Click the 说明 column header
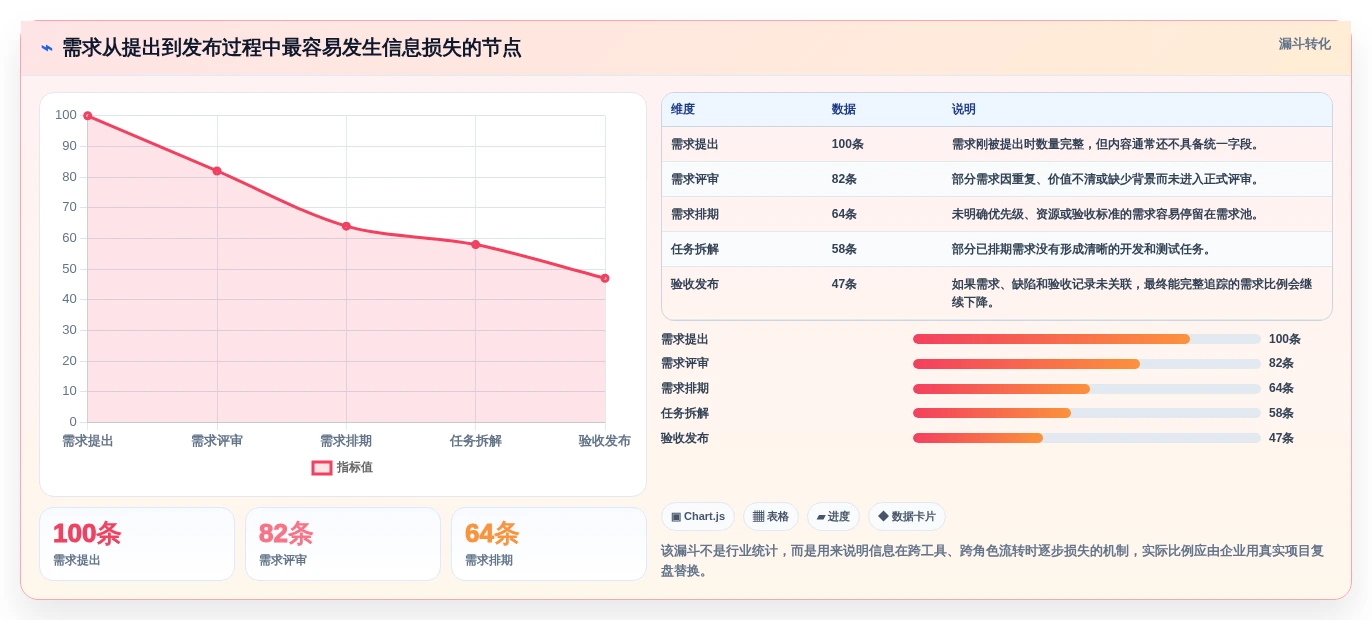The height and width of the screenshot is (620, 1372). coord(964,109)
